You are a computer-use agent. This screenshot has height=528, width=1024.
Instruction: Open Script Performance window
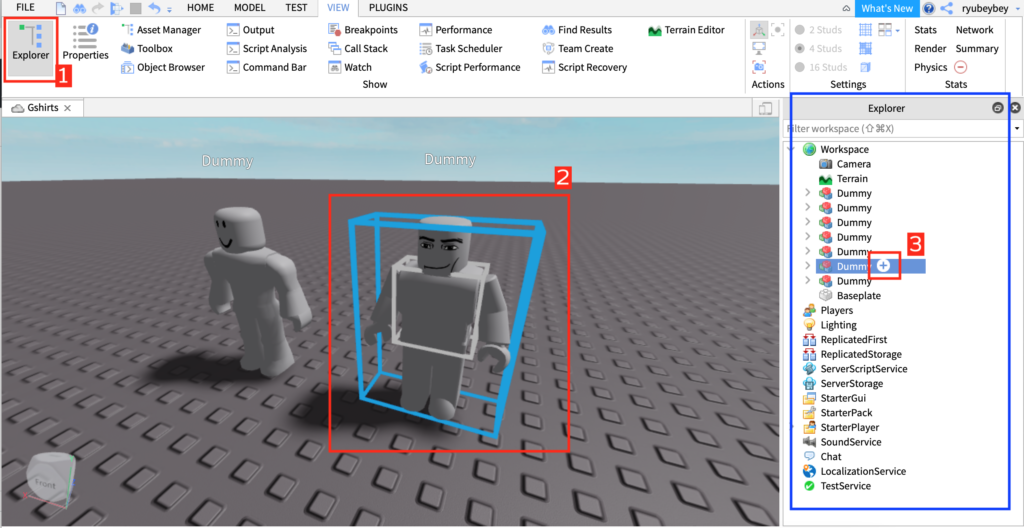[470, 67]
